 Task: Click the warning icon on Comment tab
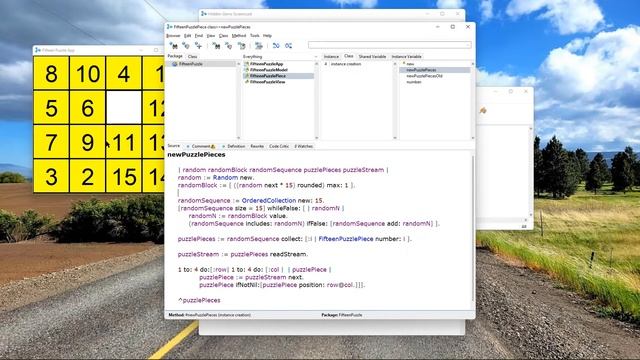[213, 146]
